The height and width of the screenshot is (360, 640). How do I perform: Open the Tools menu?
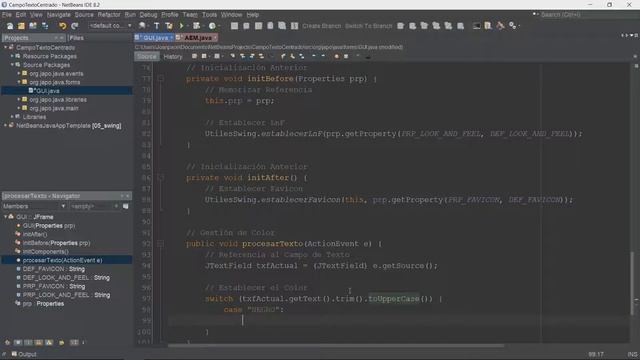(209, 15)
